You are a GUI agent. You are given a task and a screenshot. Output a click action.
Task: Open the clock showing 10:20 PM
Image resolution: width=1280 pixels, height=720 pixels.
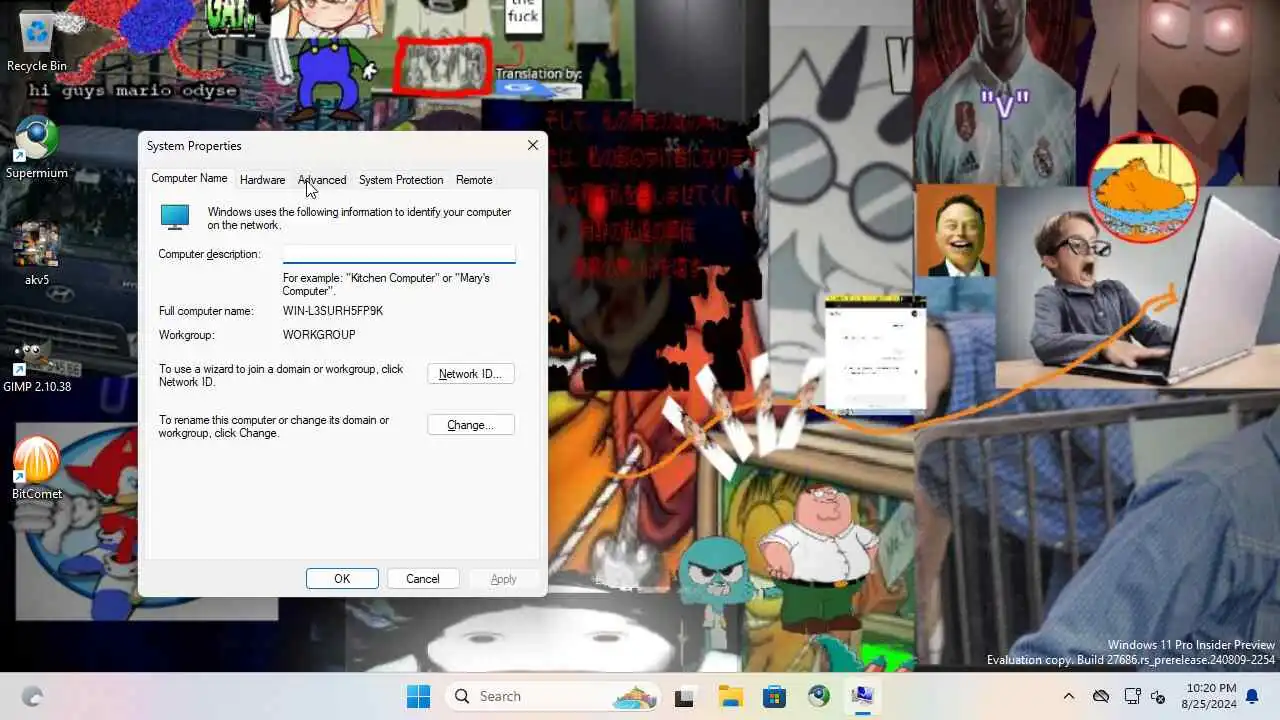[x=1211, y=696]
